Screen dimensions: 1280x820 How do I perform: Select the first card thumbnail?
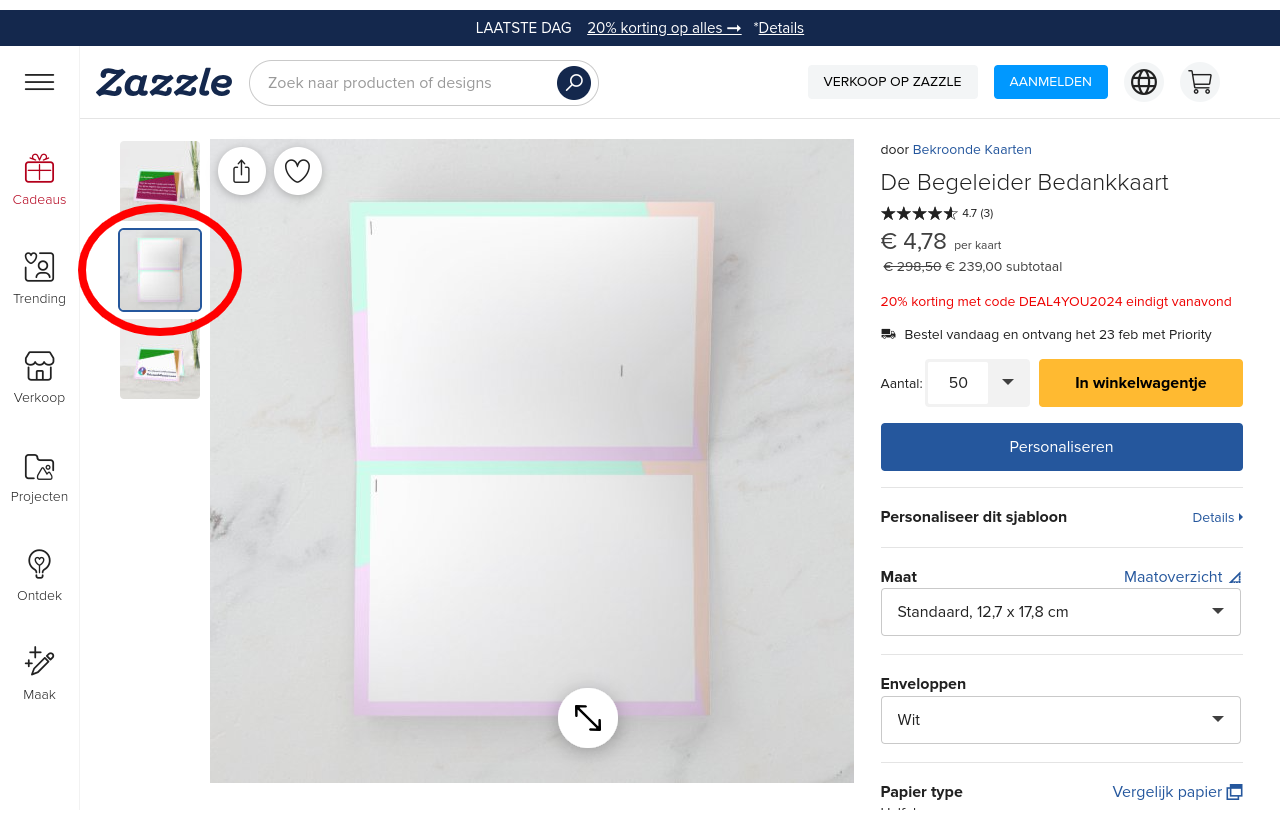pyautogui.click(x=160, y=178)
